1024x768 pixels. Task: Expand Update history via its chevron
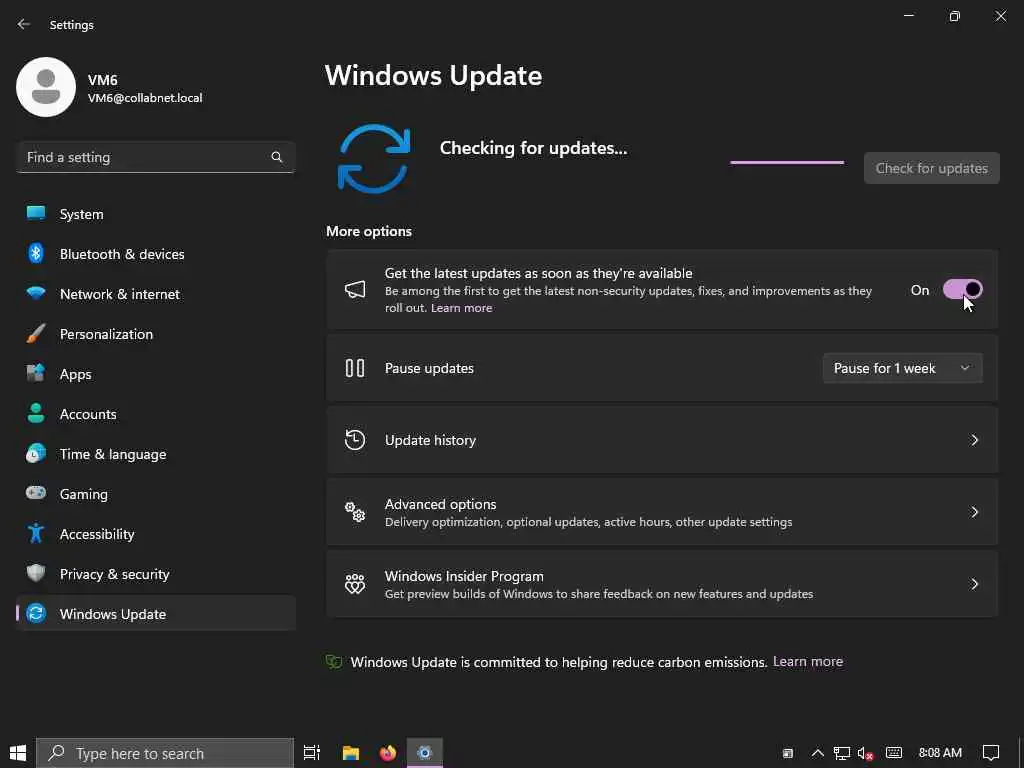tap(974, 440)
